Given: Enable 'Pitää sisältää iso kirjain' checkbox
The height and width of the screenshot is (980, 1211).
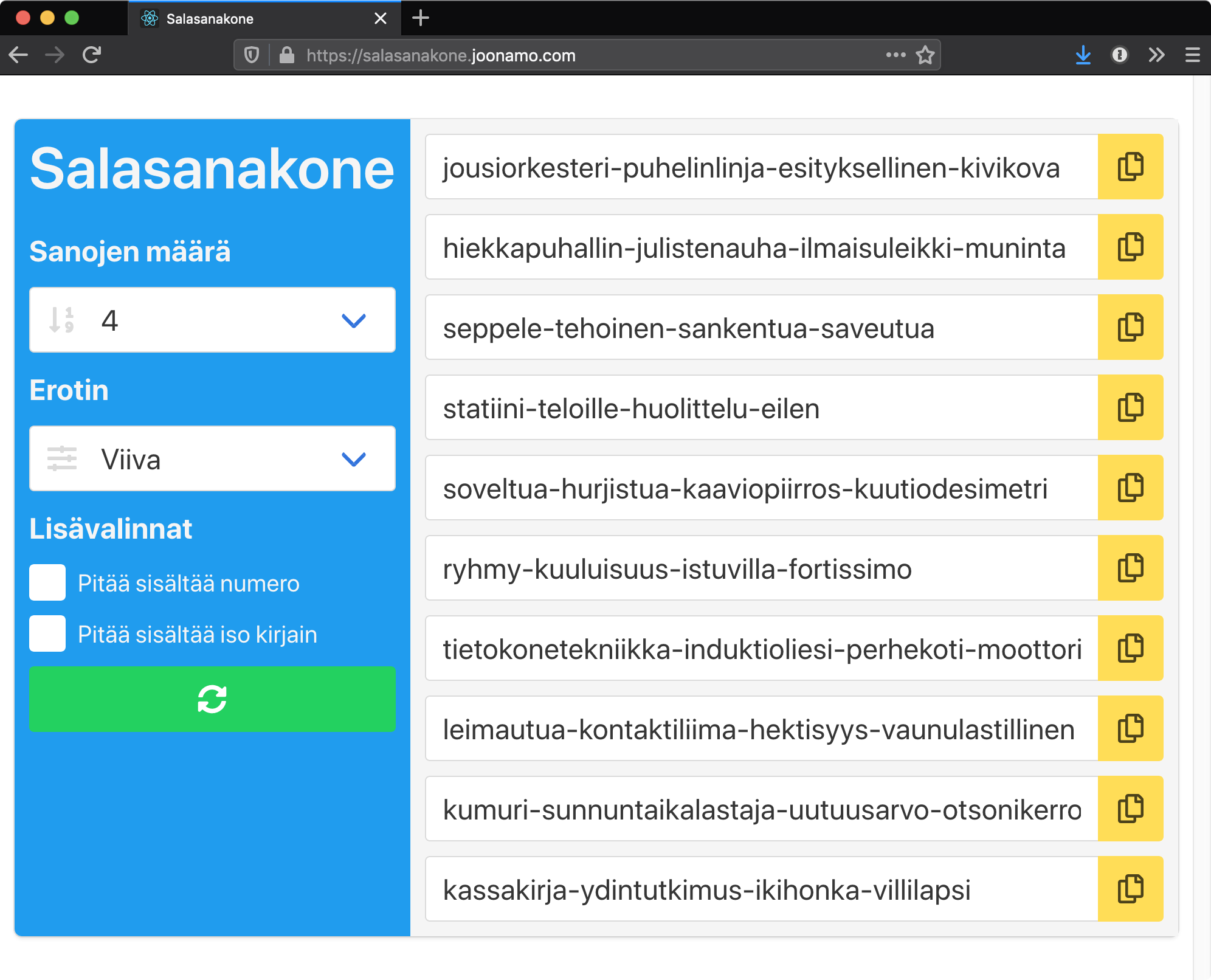Looking at the screenshot, I should [47, 633].
